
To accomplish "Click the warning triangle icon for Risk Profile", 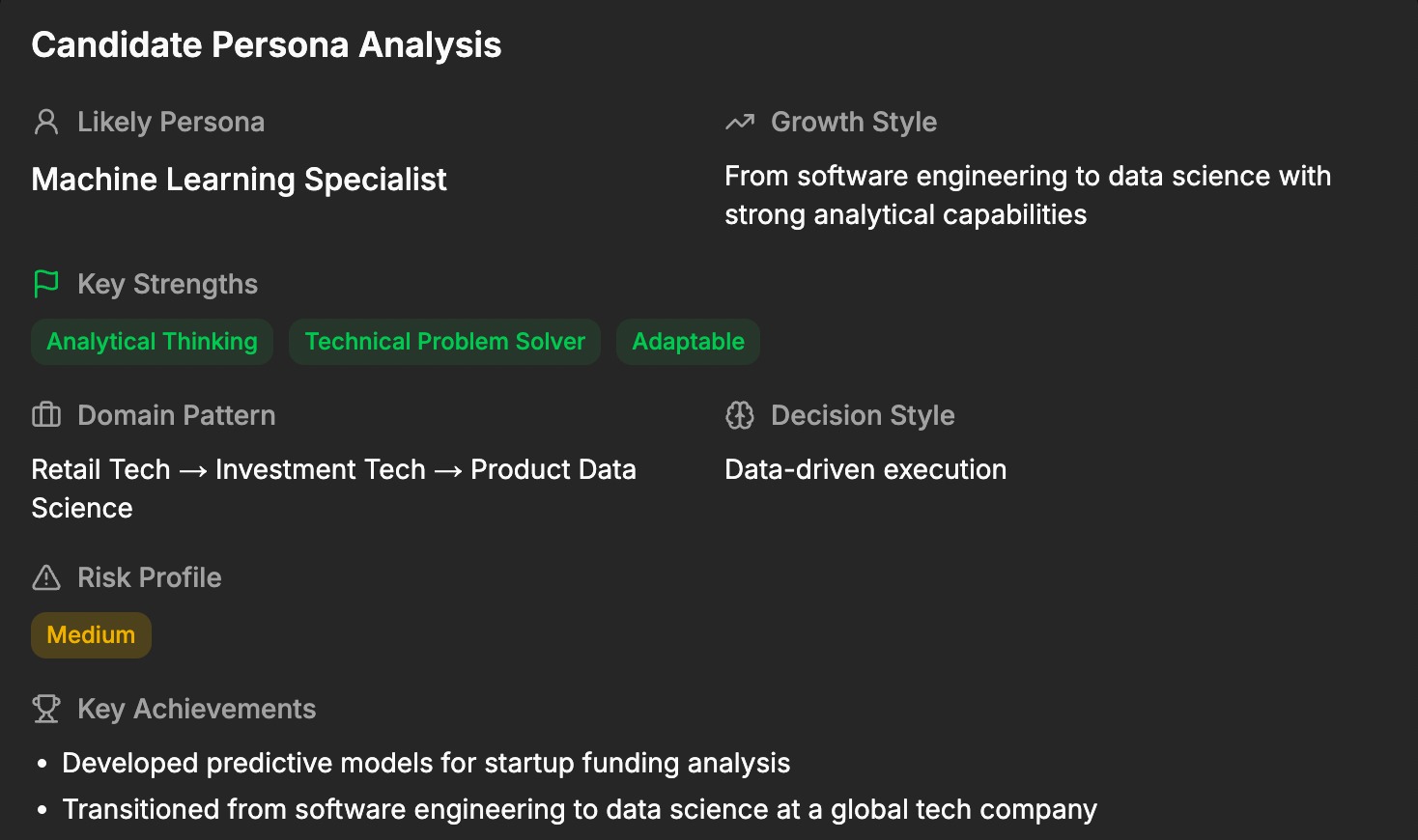I will pos(46,577).
